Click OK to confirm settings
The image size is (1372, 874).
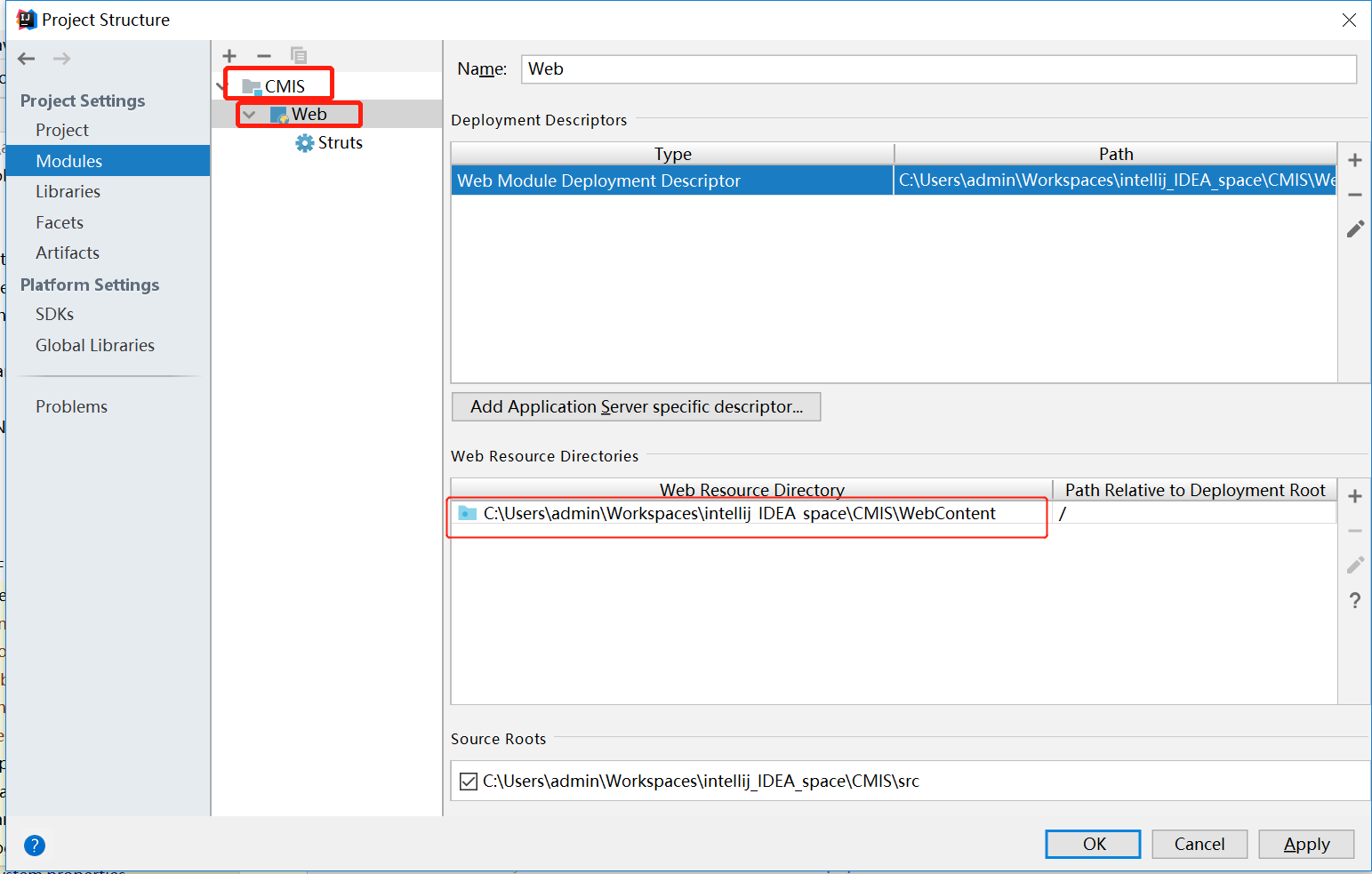1093,844
